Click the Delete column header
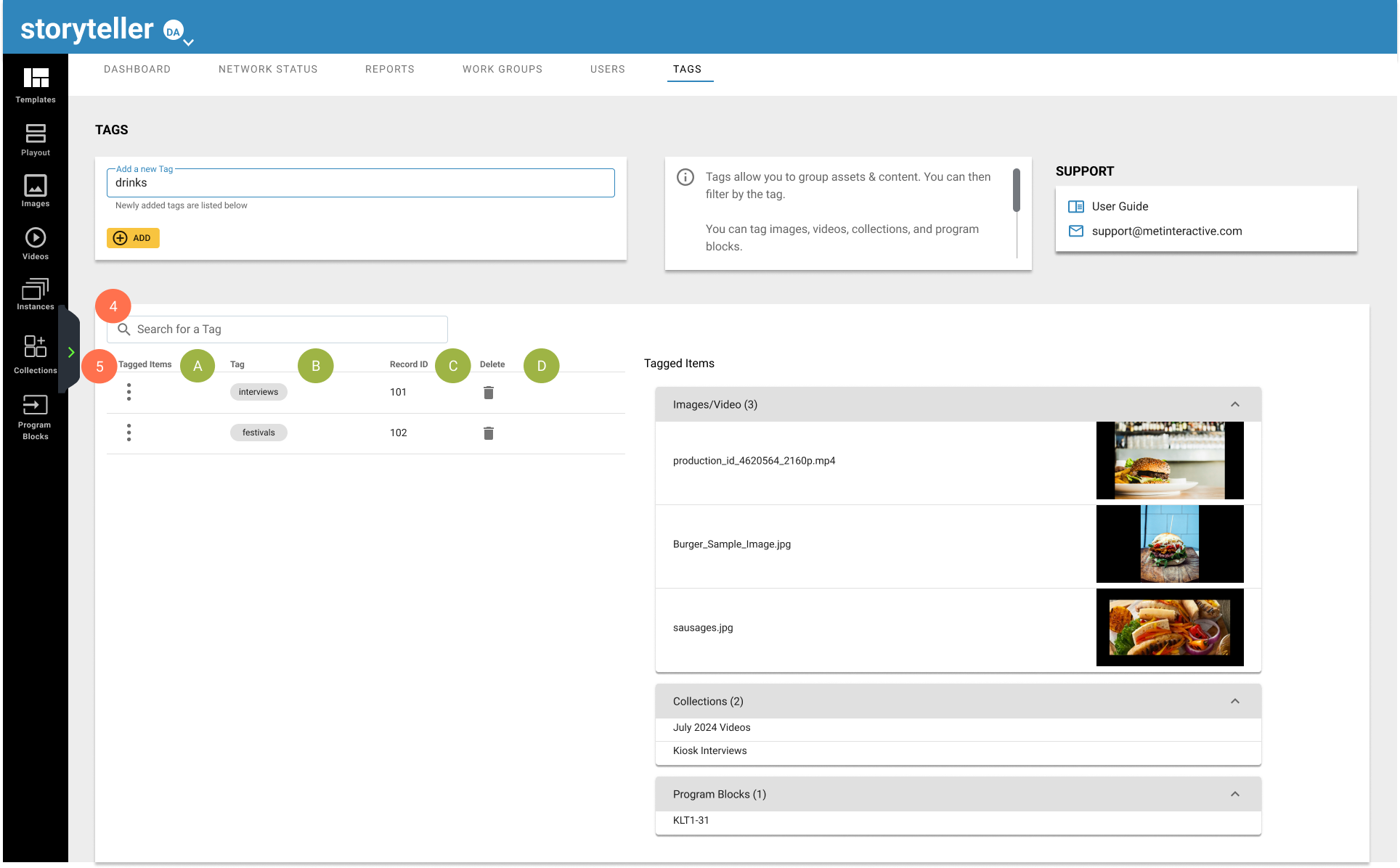Viewport: 1400px width, 868px height. tap(492, 364)
